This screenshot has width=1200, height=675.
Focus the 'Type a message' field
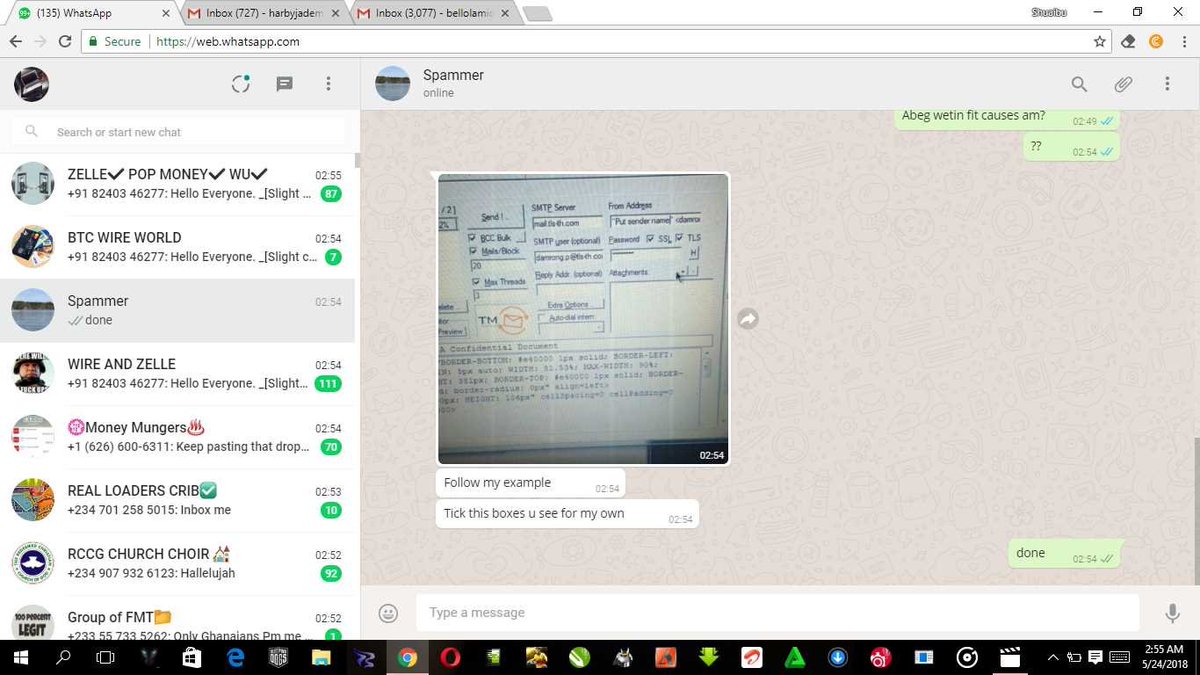click(x=778, y=613)
